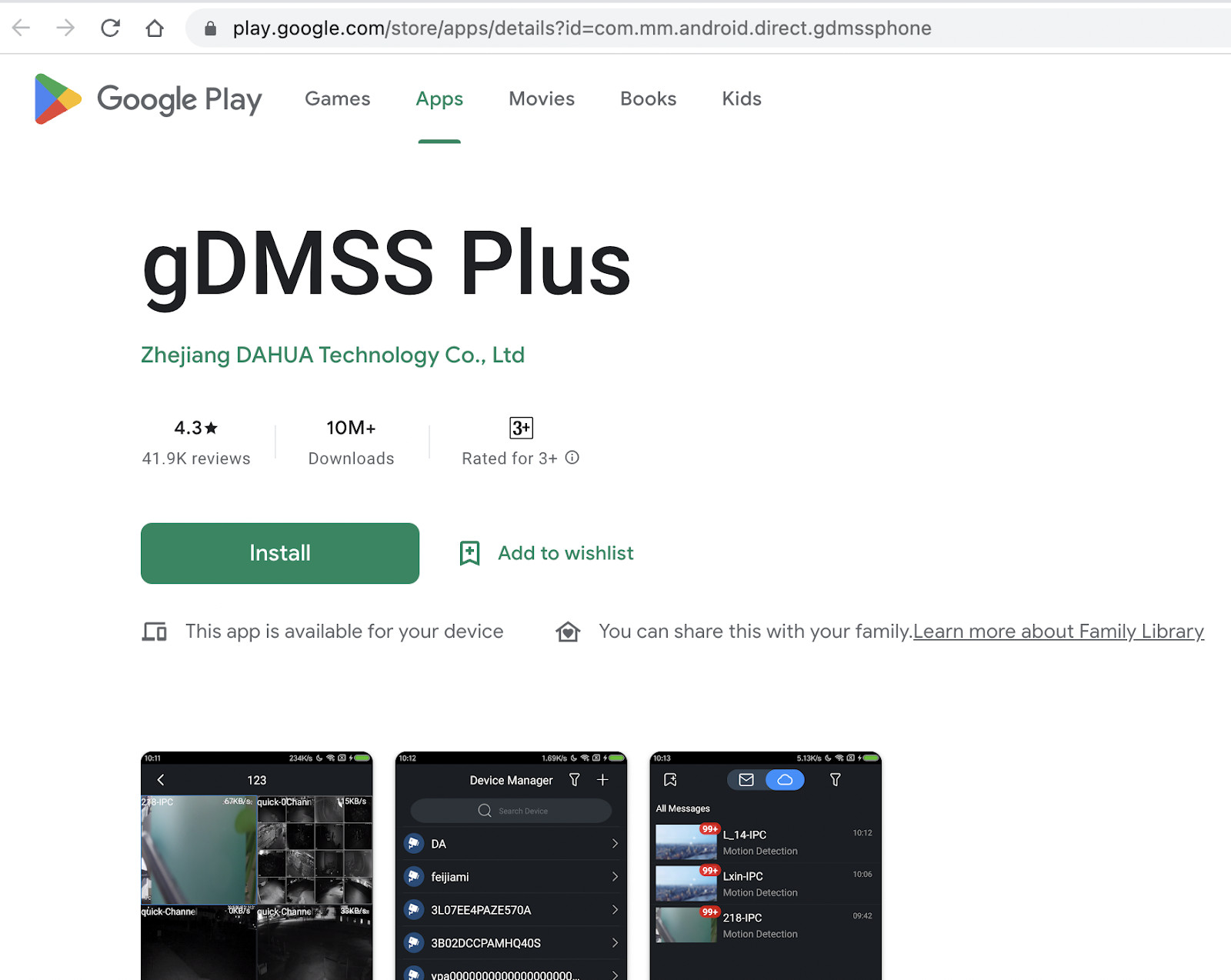View site security via the lock icon
This screenshot has height=980, width=1231.
pos(210,28)
